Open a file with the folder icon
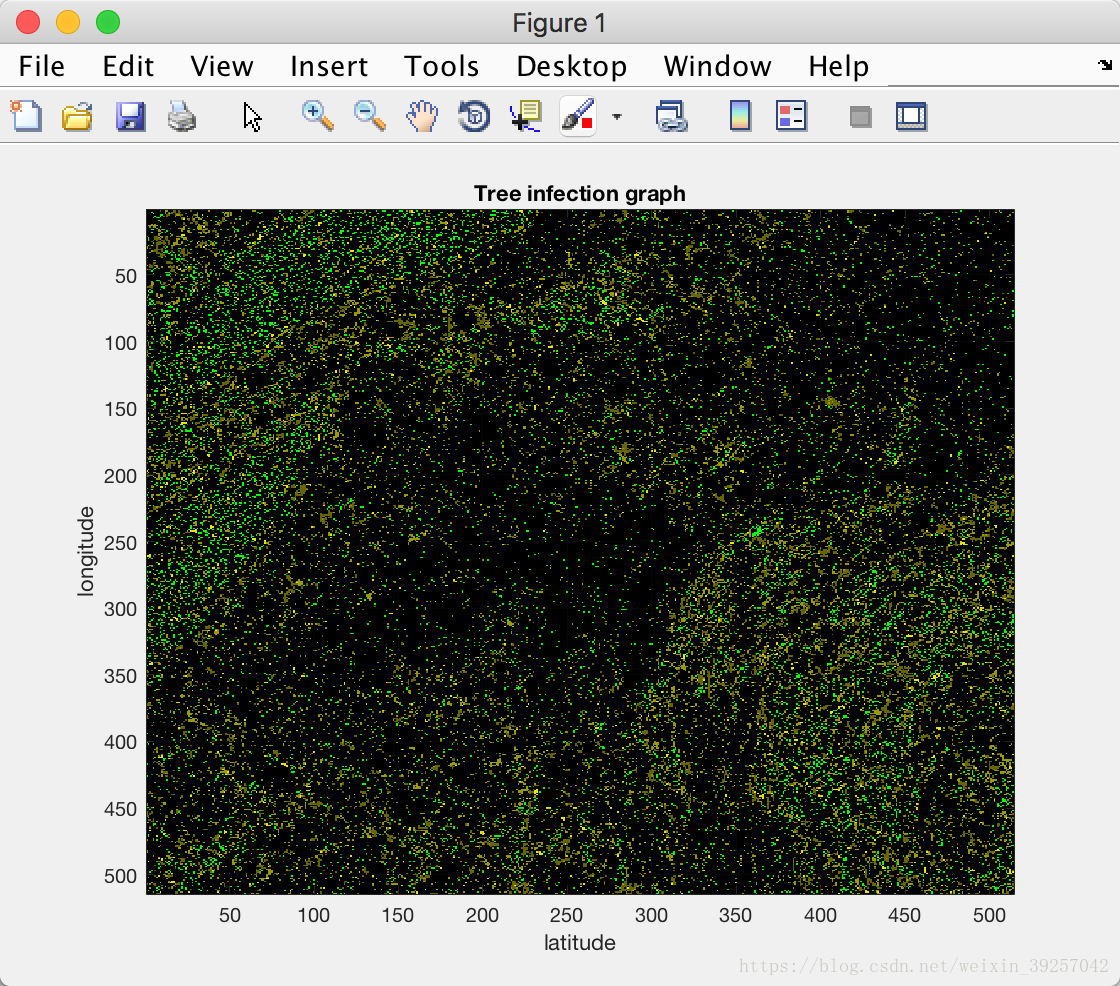 click(x=77, y=116)
